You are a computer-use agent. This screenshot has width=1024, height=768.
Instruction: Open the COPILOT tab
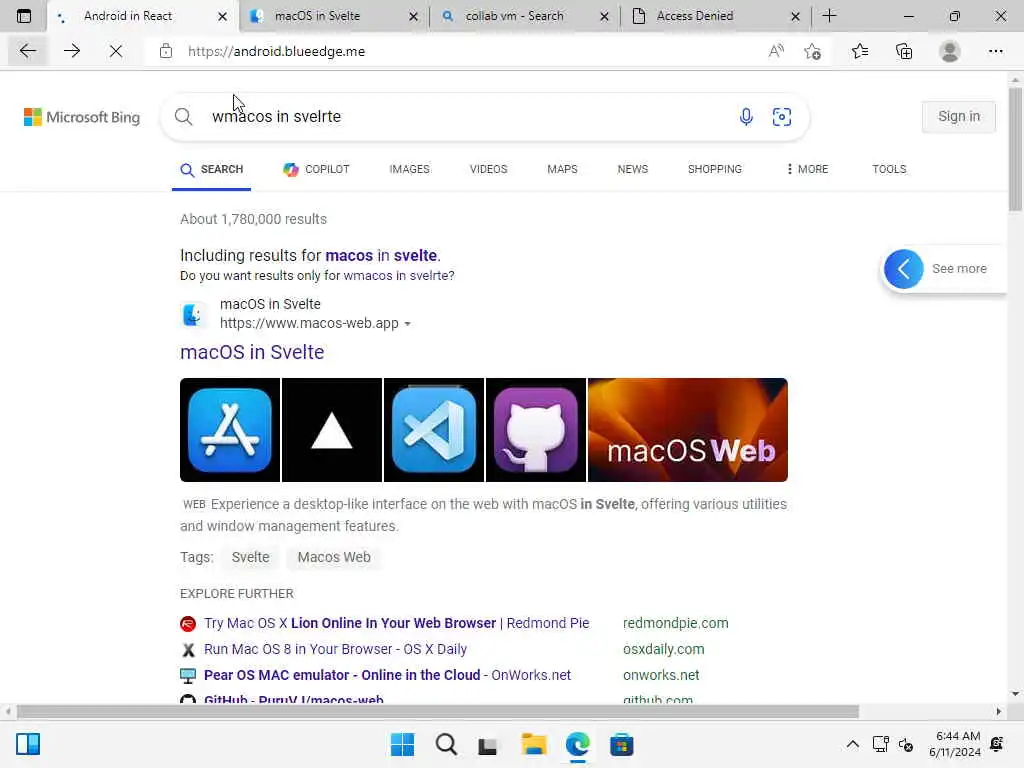pos(317,169)
